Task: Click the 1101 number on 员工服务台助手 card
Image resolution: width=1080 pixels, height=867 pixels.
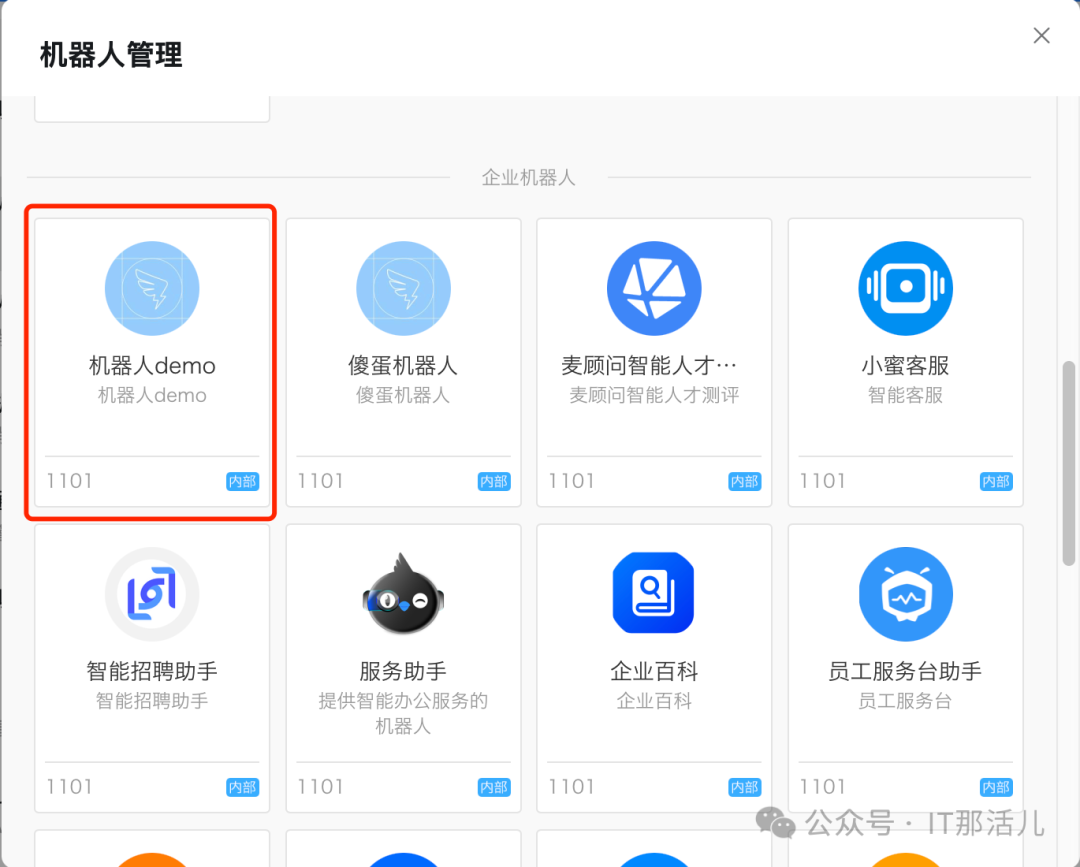Action: [x=822, y=786]
